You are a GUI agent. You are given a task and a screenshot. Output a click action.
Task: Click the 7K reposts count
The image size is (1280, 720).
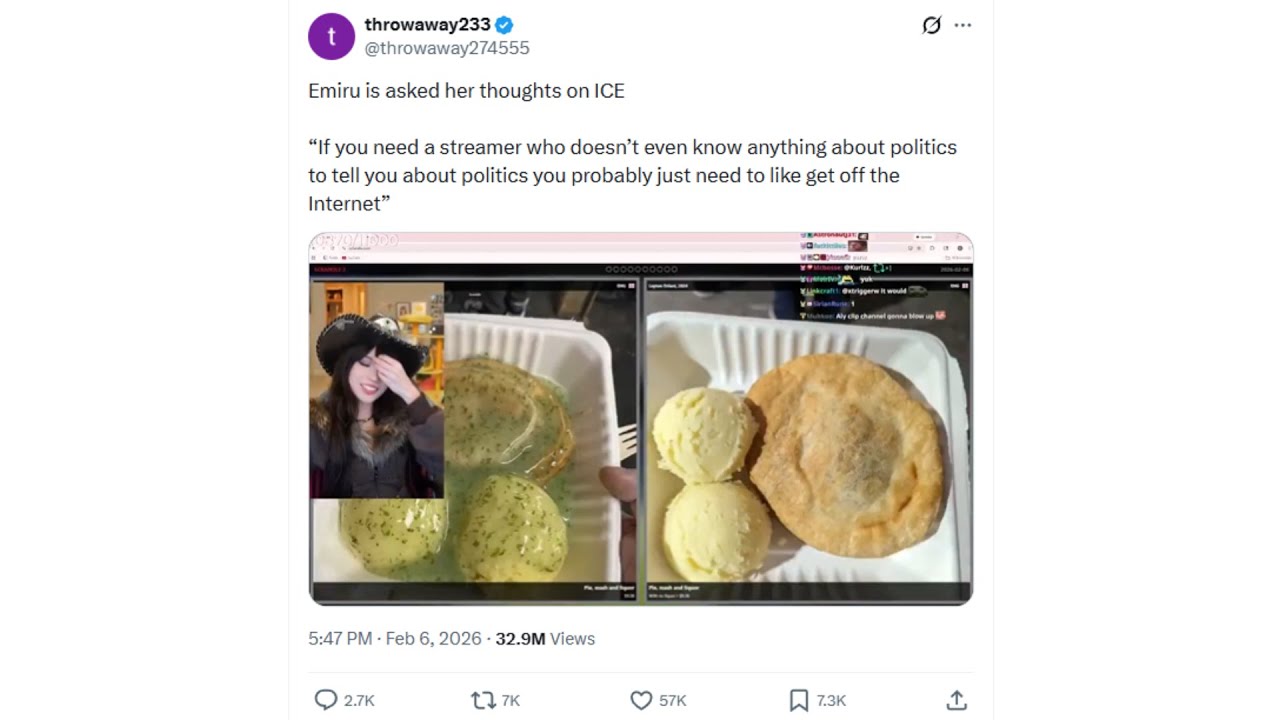pos(511,701)
